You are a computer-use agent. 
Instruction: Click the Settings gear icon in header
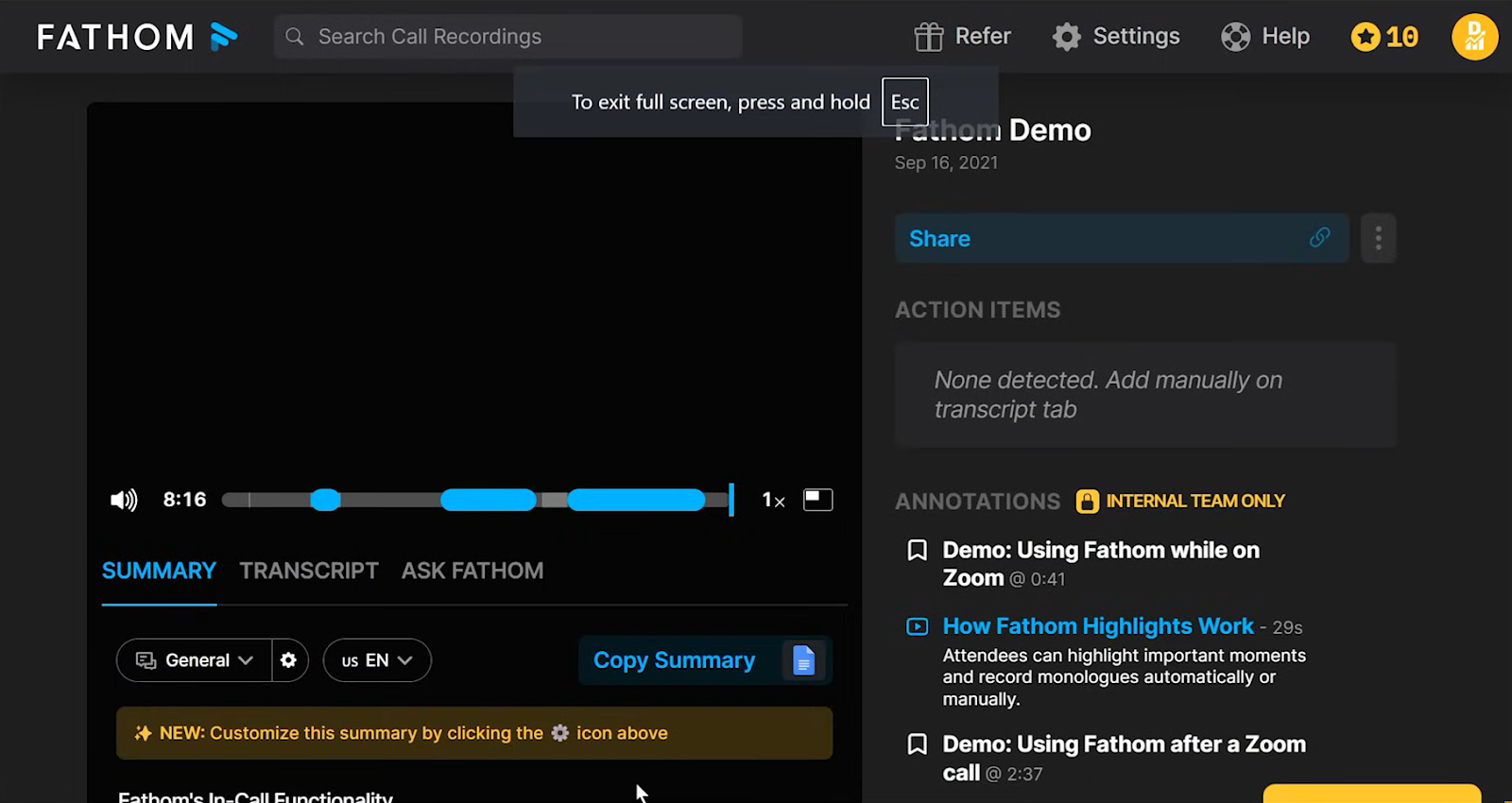[1066, 37]
